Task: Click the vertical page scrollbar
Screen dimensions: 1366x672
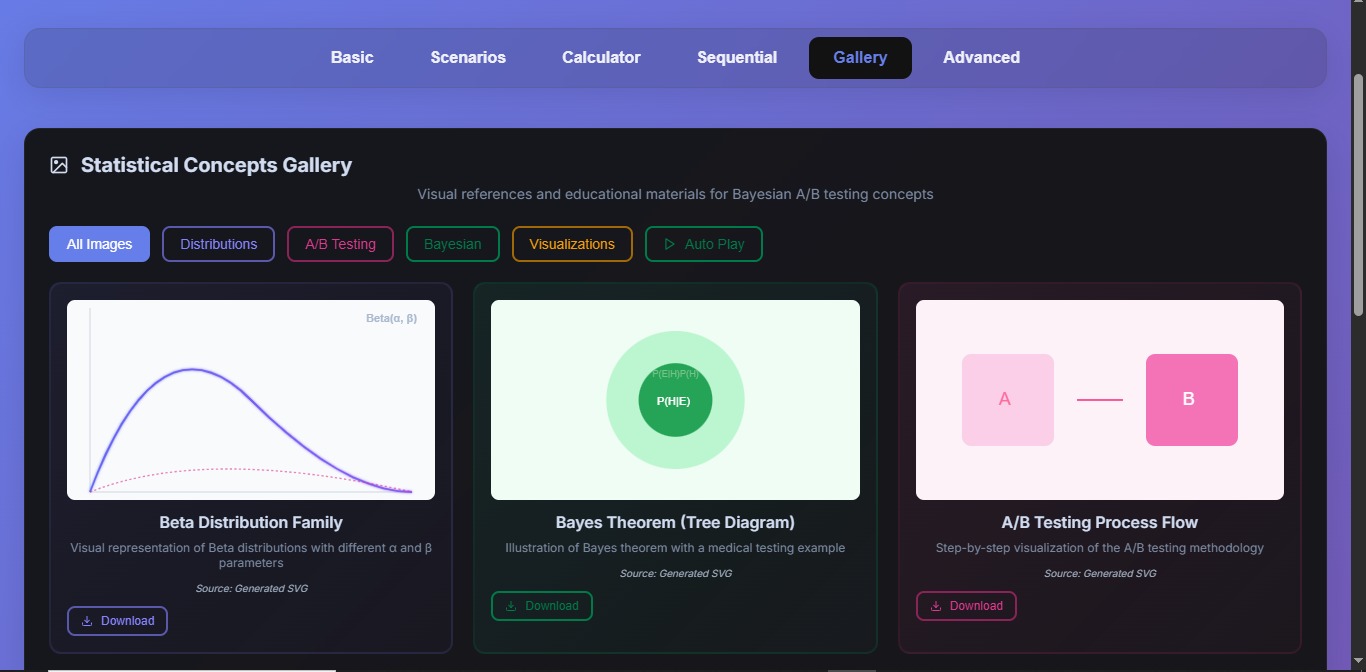Action: [x=1358, y=196]
